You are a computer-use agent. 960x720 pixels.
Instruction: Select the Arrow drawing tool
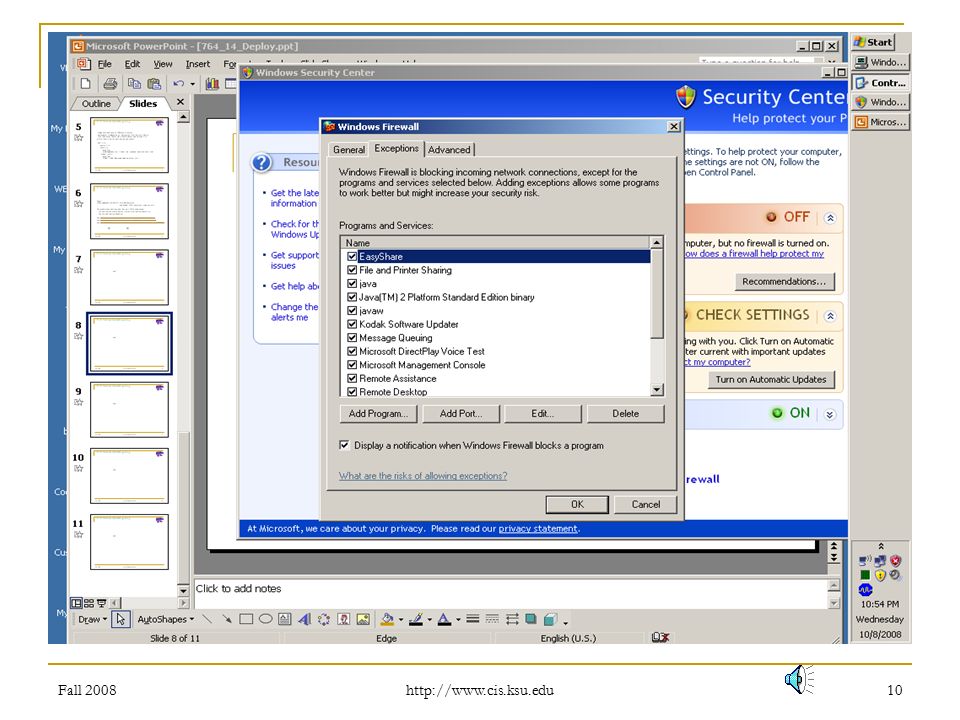tap(227, 619)
